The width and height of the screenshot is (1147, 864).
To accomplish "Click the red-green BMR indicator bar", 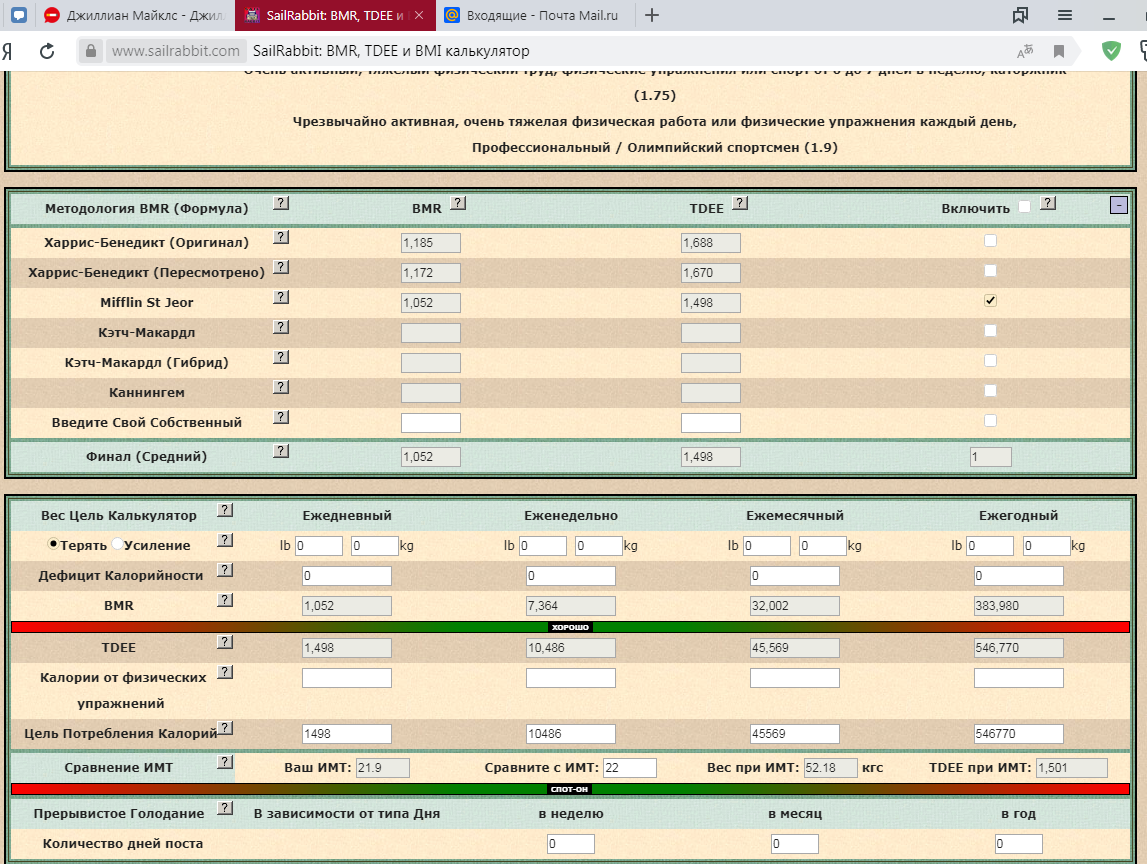I will click(570, 627).
